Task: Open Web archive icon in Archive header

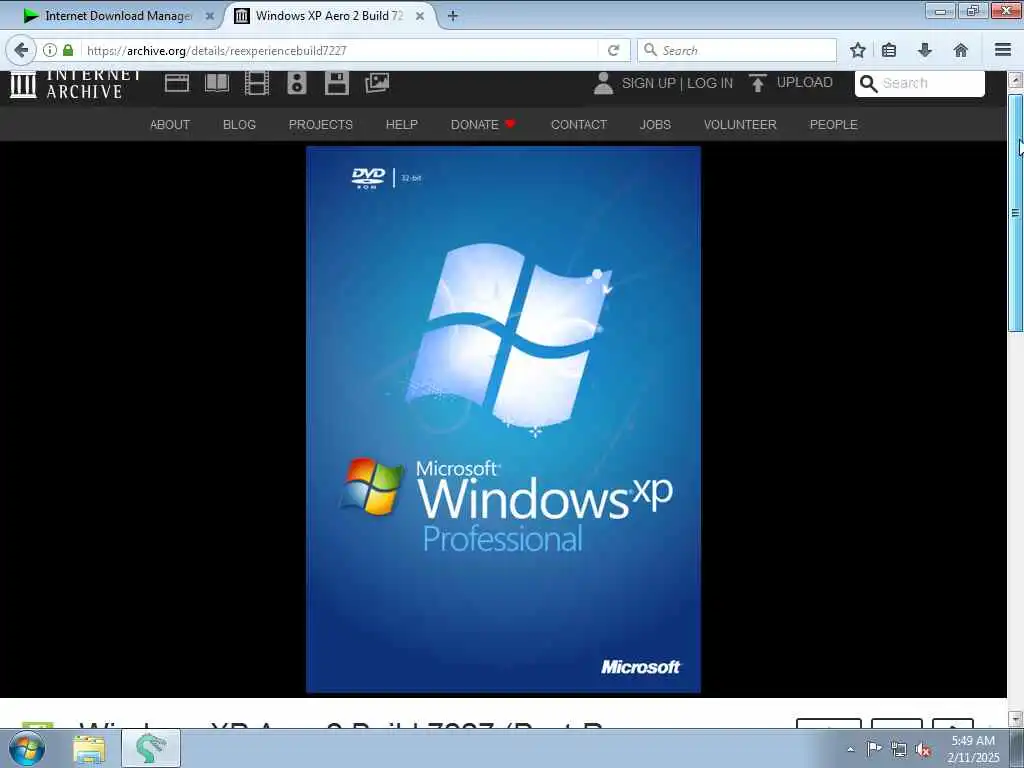Action: [177, 83]
